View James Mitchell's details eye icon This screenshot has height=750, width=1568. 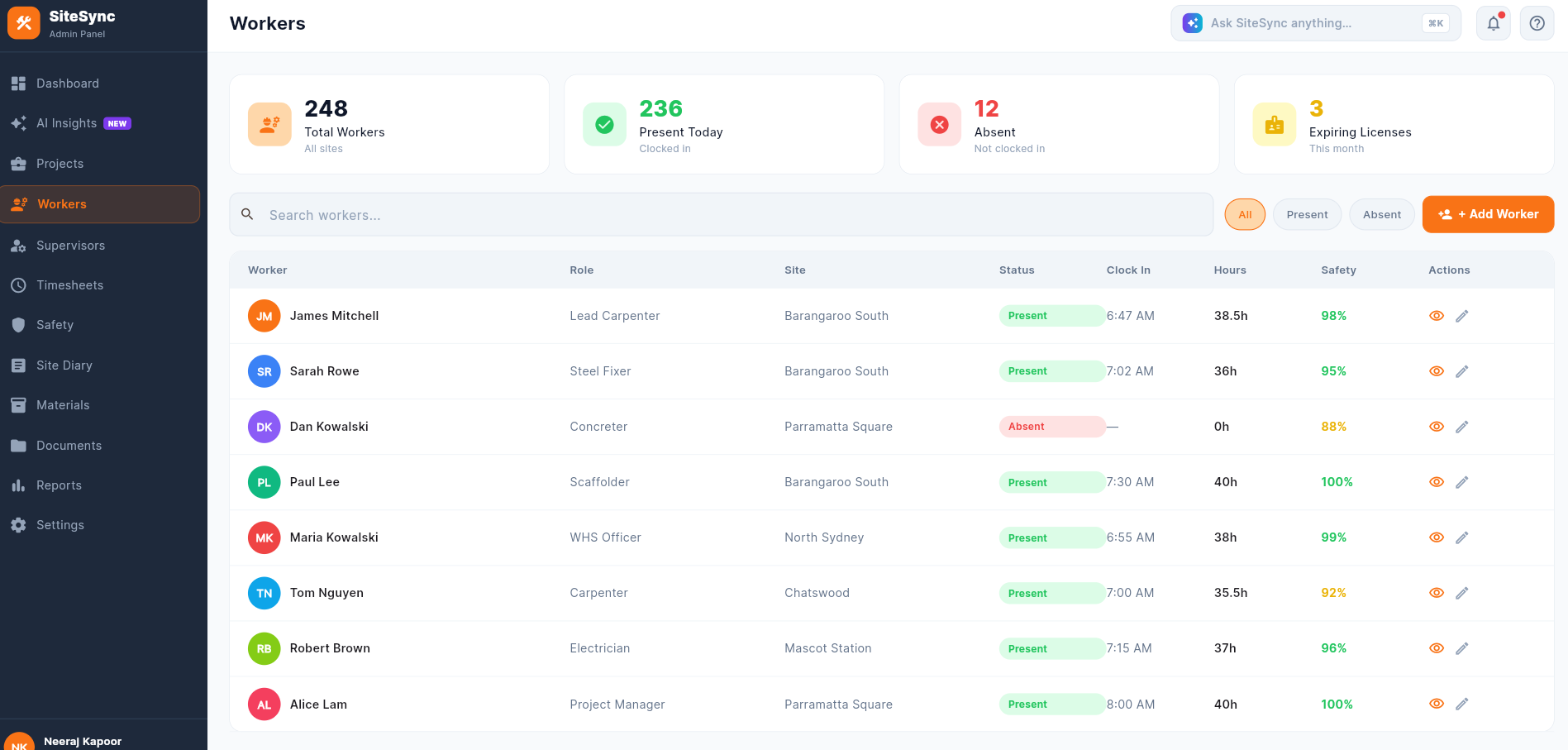click(1437, 316)
